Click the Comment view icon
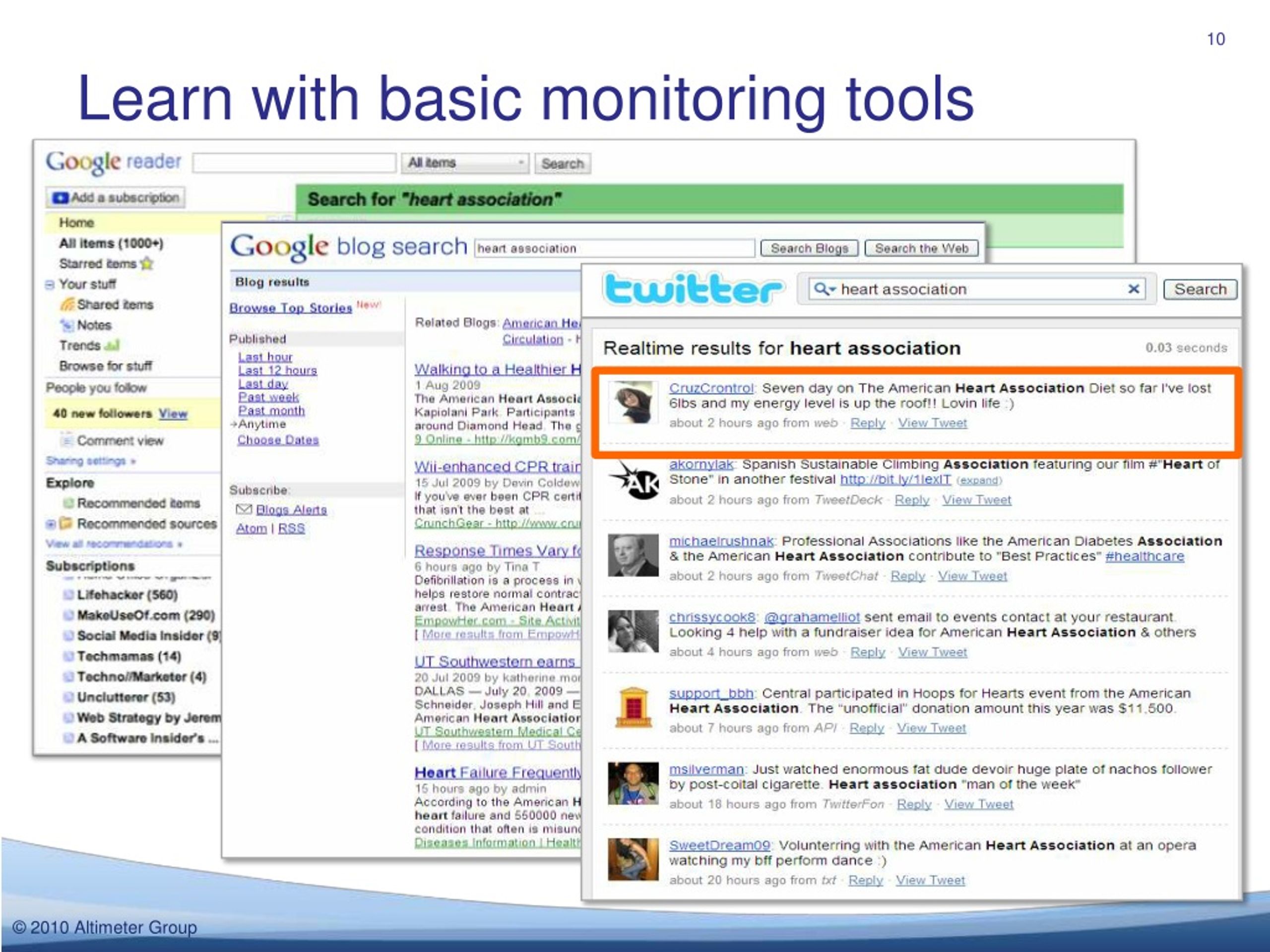Screen dimensions: 1270x952 pos(67,440)
